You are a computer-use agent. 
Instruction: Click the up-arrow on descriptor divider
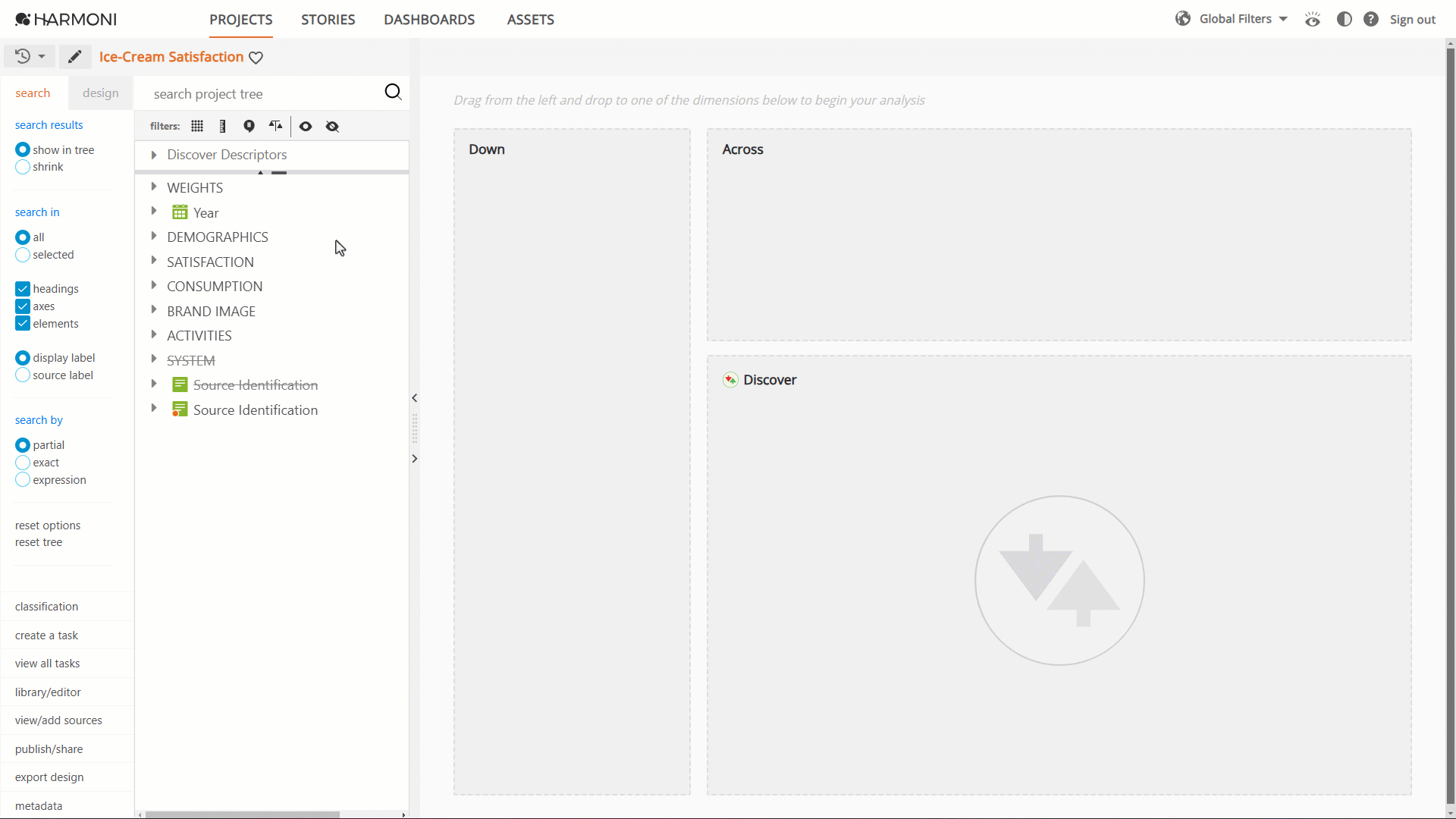coord(260,173)
